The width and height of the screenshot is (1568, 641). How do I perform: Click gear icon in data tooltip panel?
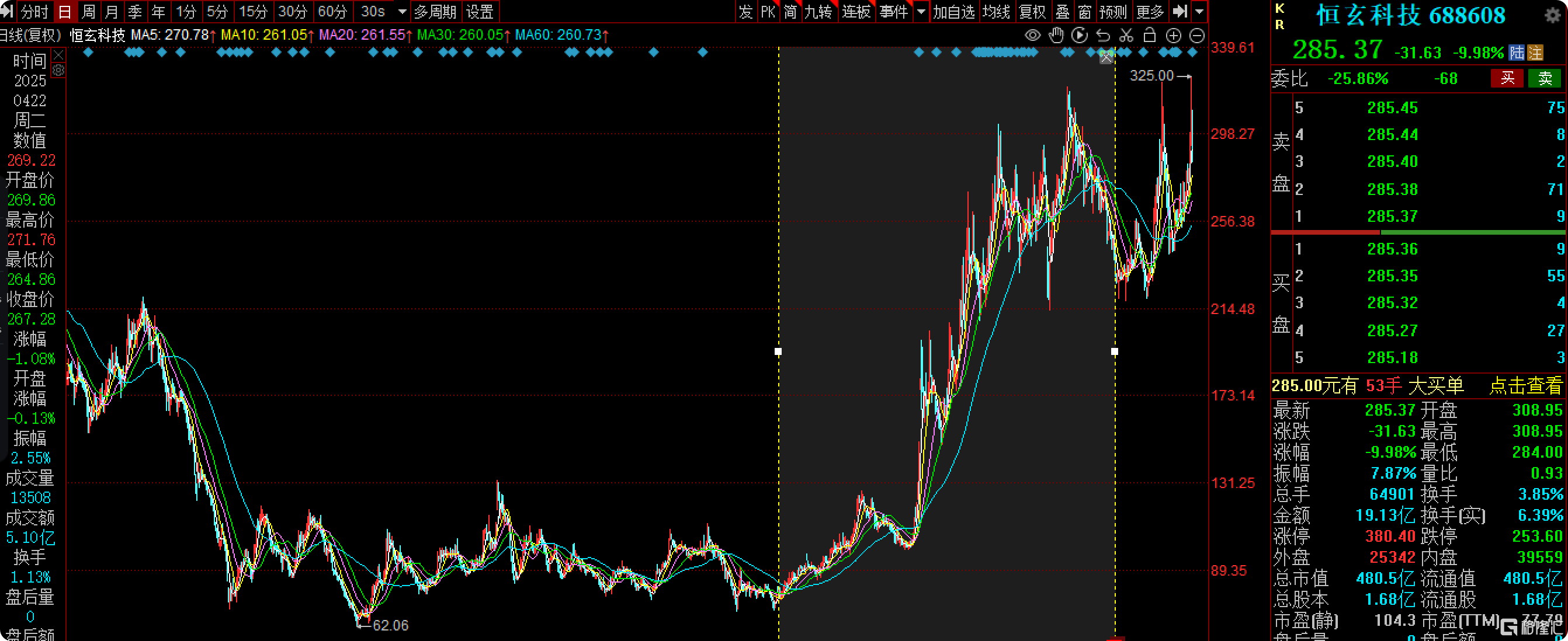[58, 71]
